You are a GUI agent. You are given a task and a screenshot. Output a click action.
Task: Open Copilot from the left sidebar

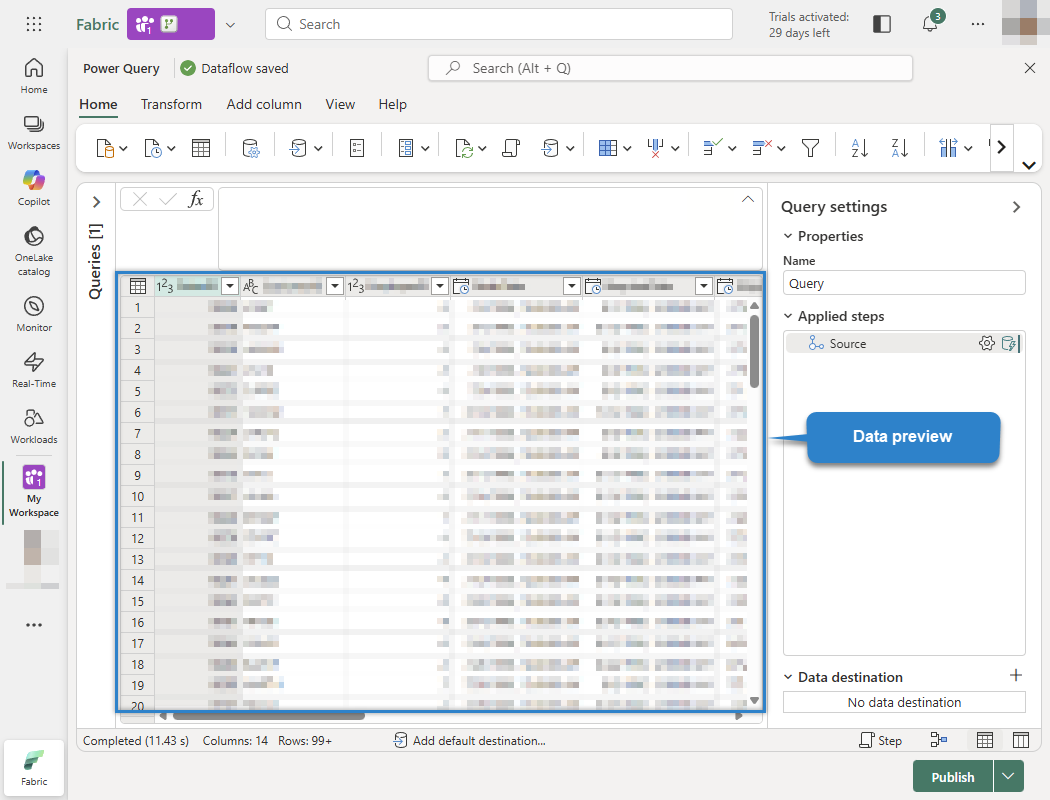[x=33, y=190]
